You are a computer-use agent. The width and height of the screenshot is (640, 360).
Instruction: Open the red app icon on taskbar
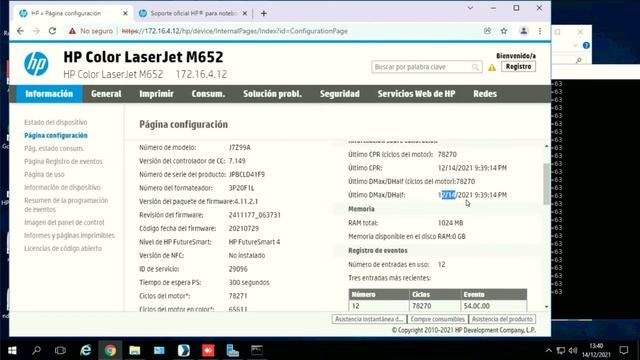tap(208, 350)
